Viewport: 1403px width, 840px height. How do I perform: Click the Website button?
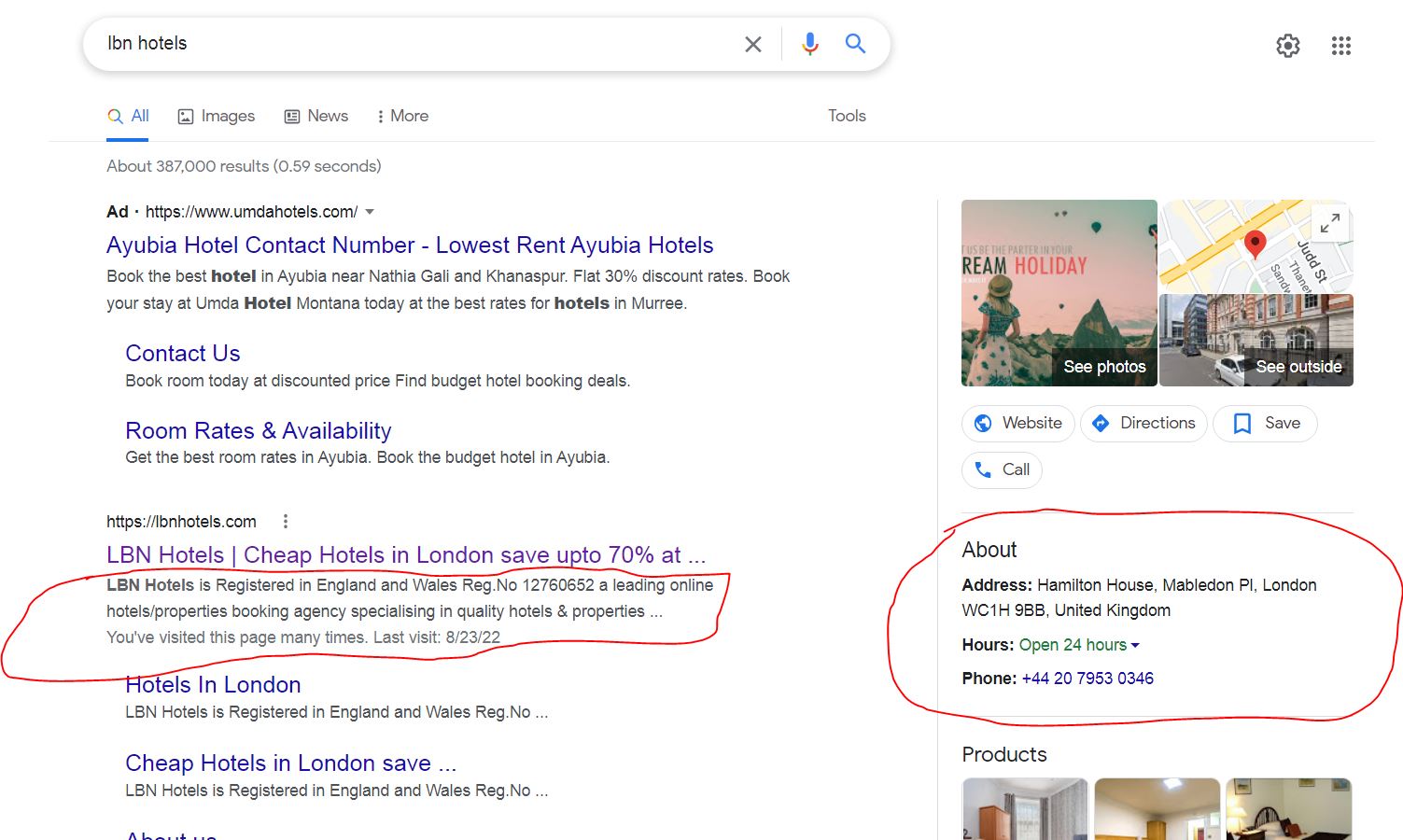tap(1018, 424)
